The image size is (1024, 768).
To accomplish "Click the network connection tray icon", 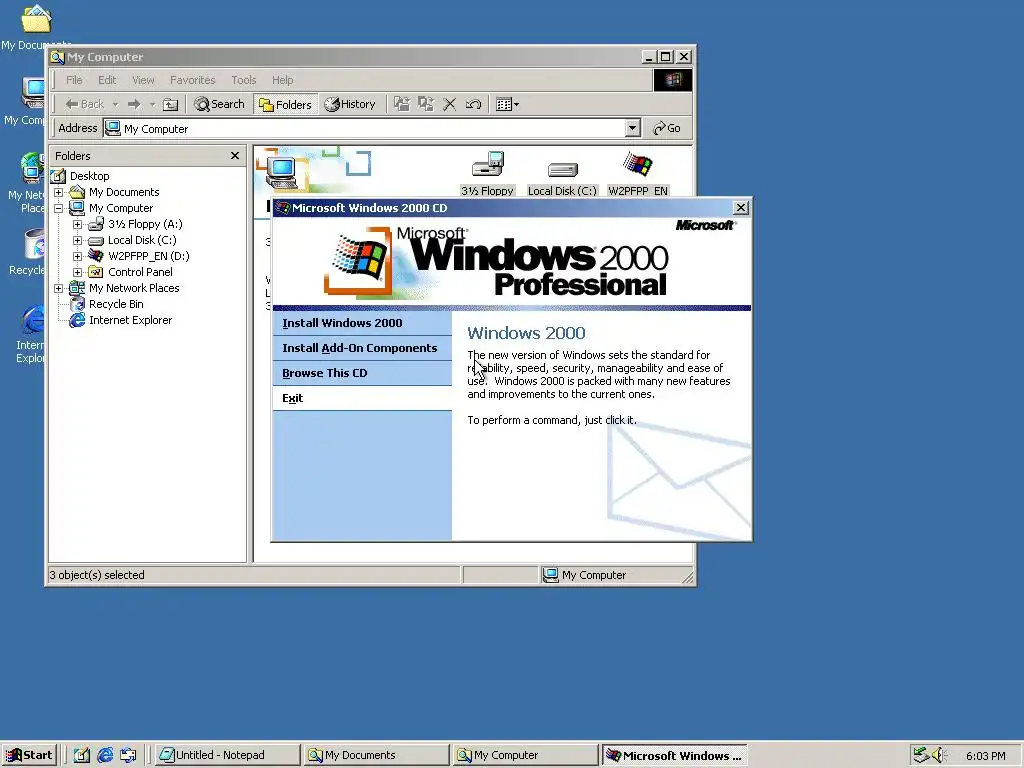I will click(x=921, y=755).
